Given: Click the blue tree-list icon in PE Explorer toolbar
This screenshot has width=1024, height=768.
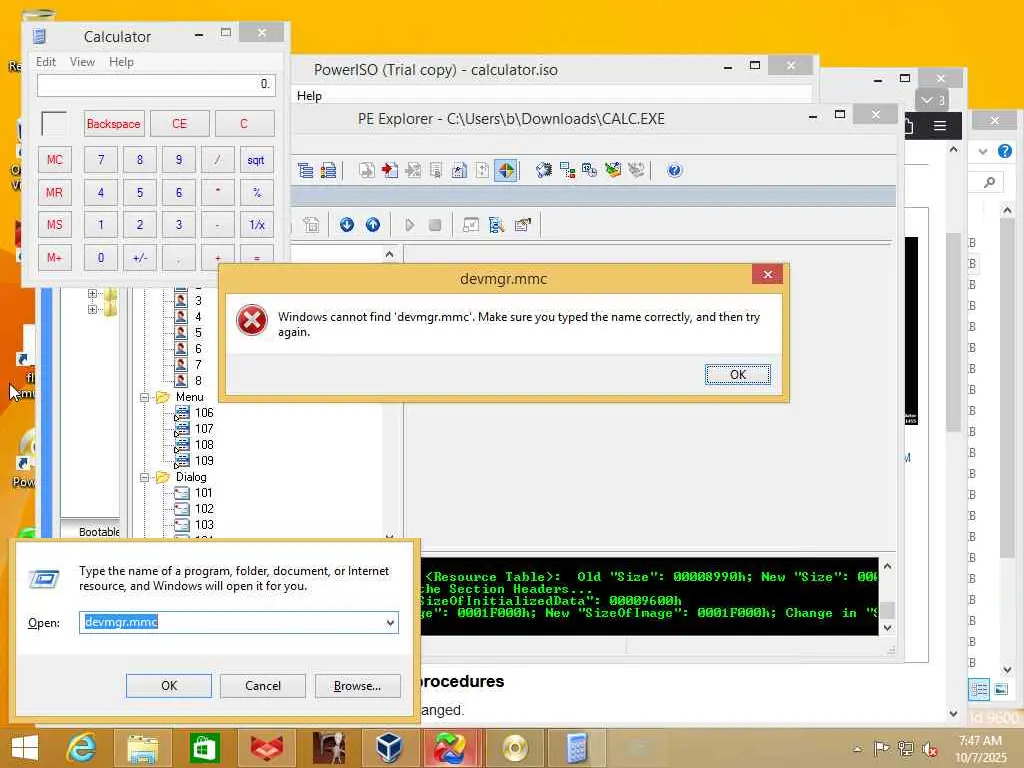Looking at the screenshot, I should pyautogui.click(x=305, y=170).
